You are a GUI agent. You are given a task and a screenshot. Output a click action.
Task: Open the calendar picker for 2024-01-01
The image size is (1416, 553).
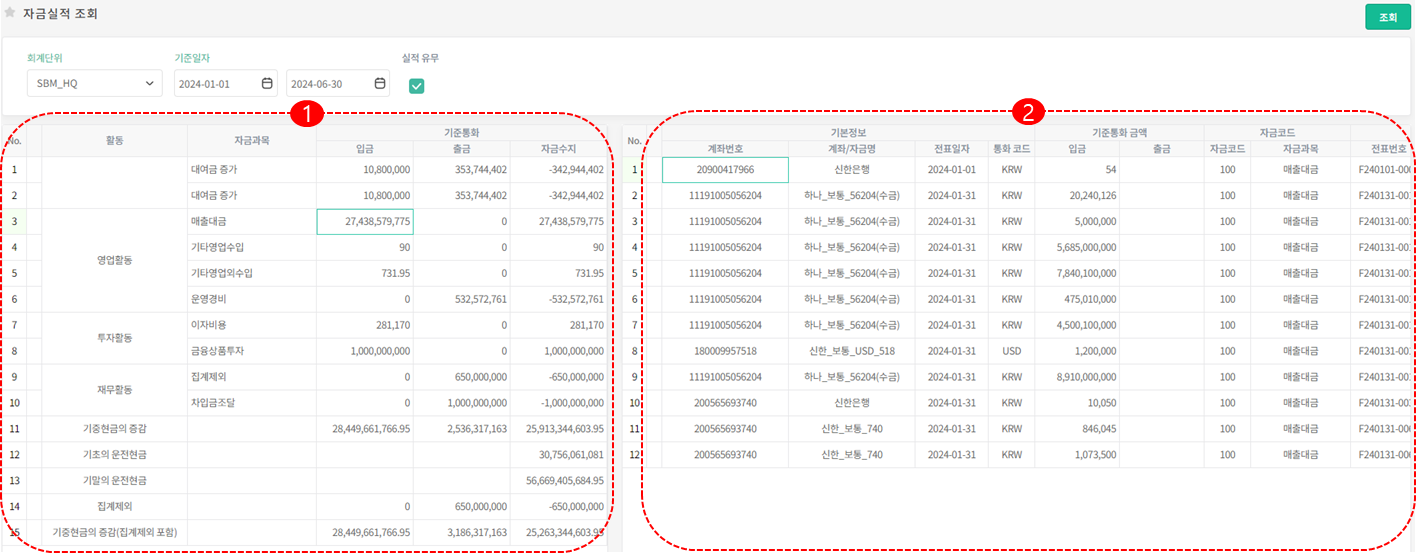267,84
